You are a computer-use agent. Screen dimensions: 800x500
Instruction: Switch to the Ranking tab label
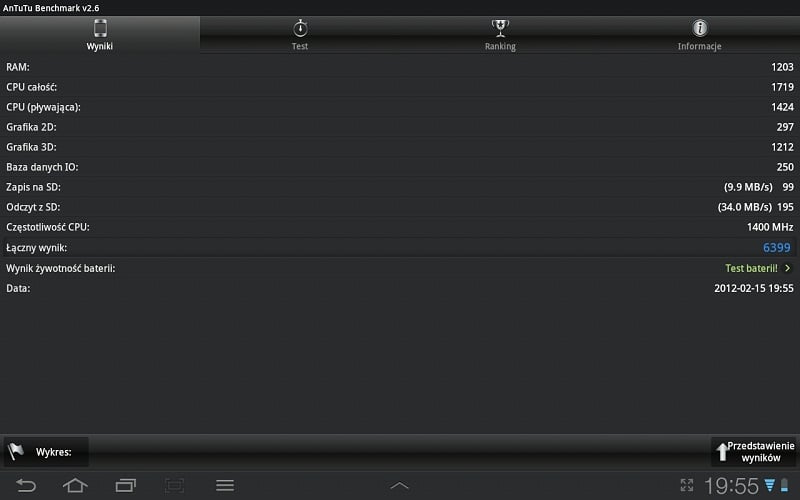pos(500,46)
